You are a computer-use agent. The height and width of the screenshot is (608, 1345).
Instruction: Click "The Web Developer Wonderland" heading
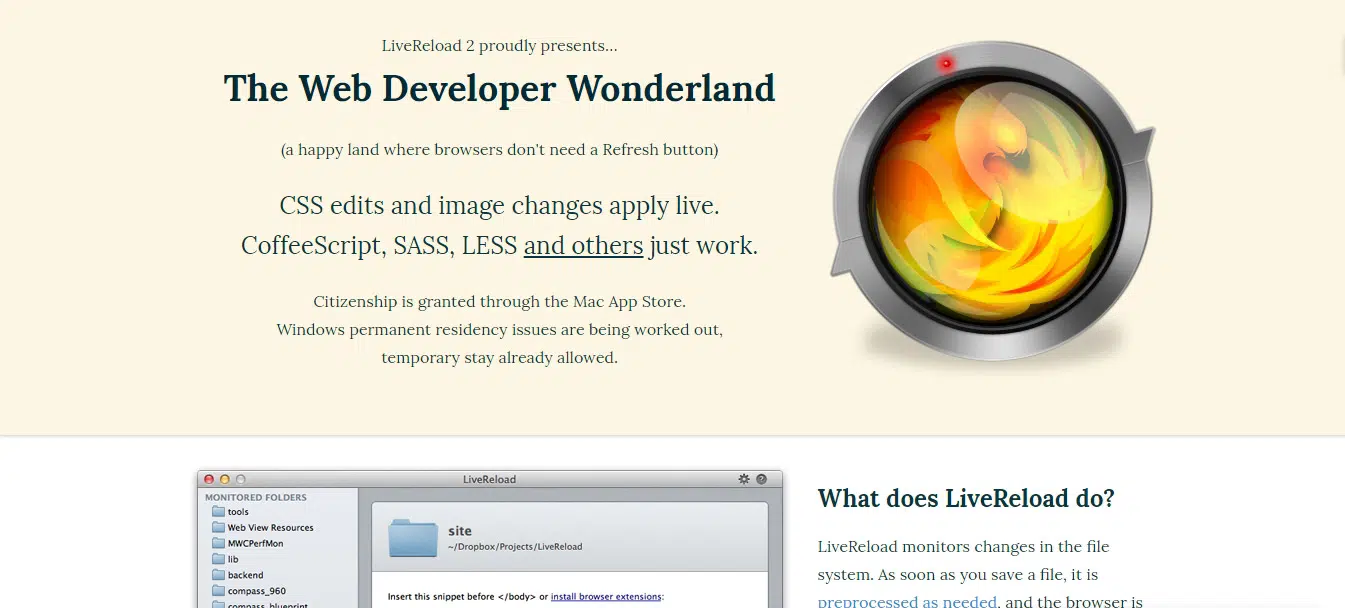499,89
